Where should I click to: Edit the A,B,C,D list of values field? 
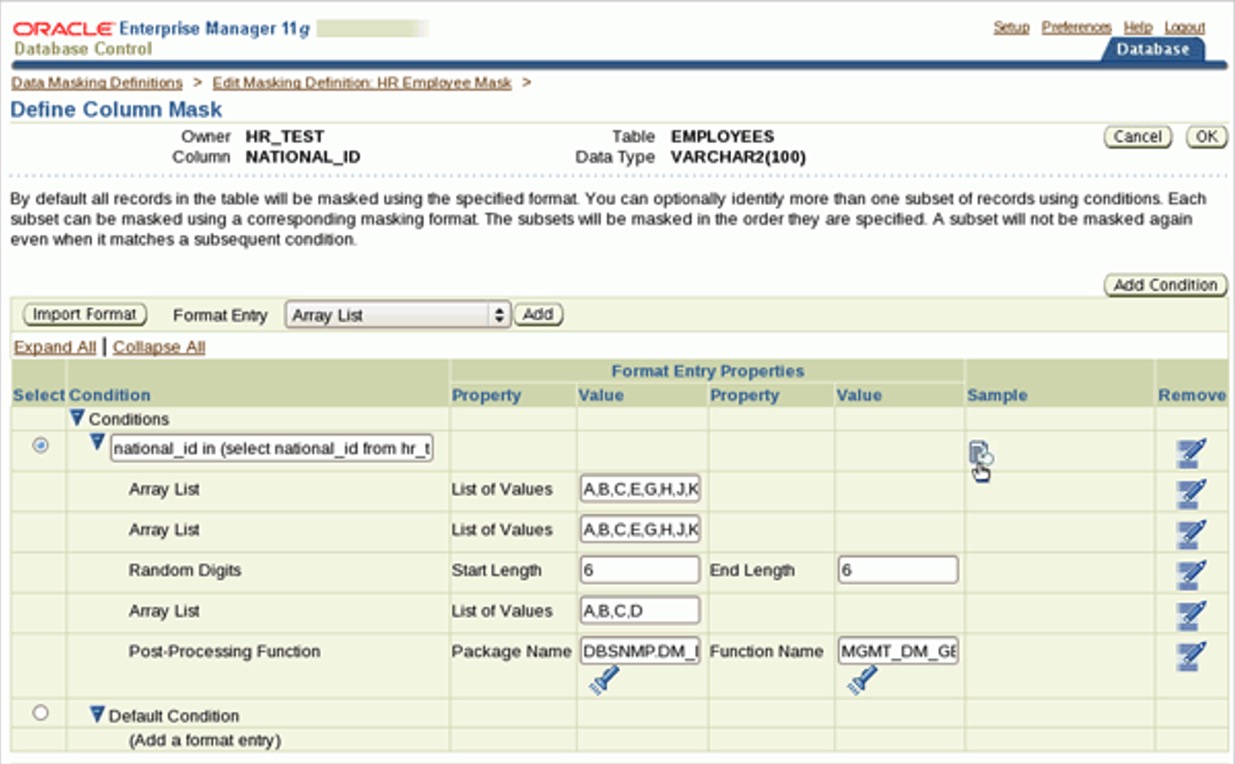(640, 610)
